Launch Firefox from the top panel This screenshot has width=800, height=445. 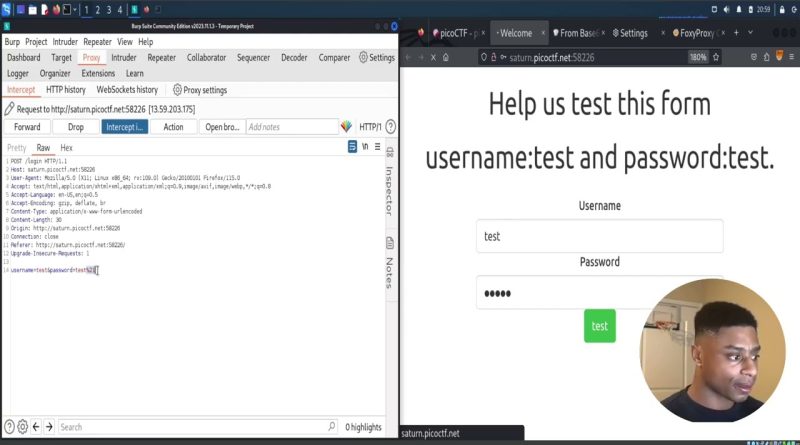[x=56, y=10]
